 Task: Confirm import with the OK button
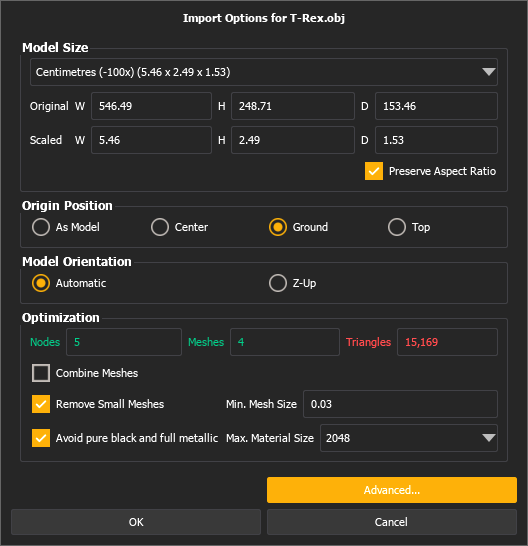click(x=136, y=522)
